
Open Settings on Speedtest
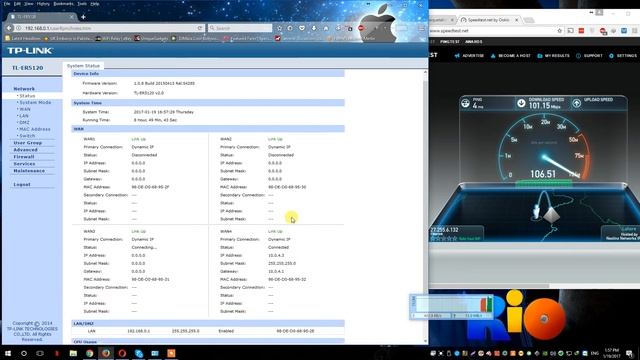[x=623, y=56]
